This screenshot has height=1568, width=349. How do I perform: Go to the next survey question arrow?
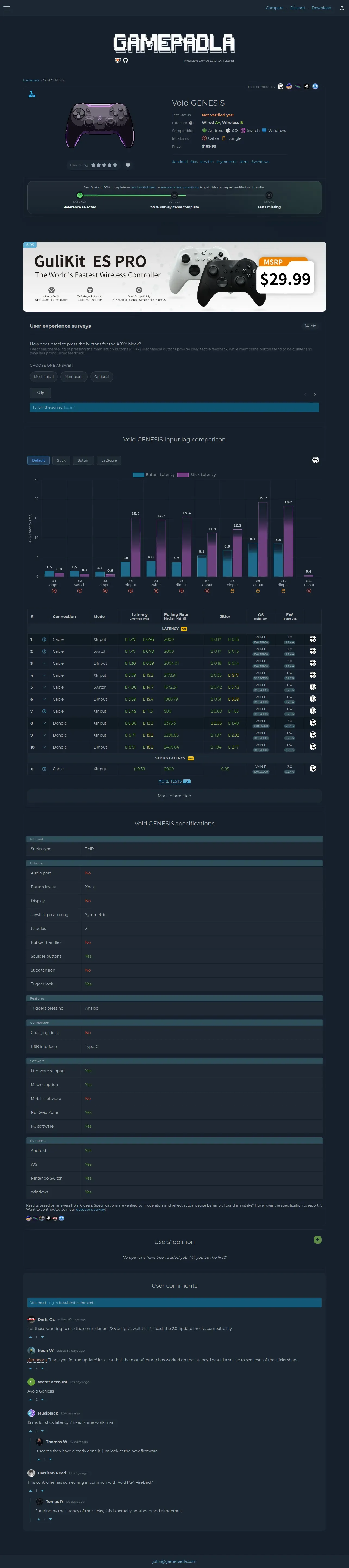(315, 394)
